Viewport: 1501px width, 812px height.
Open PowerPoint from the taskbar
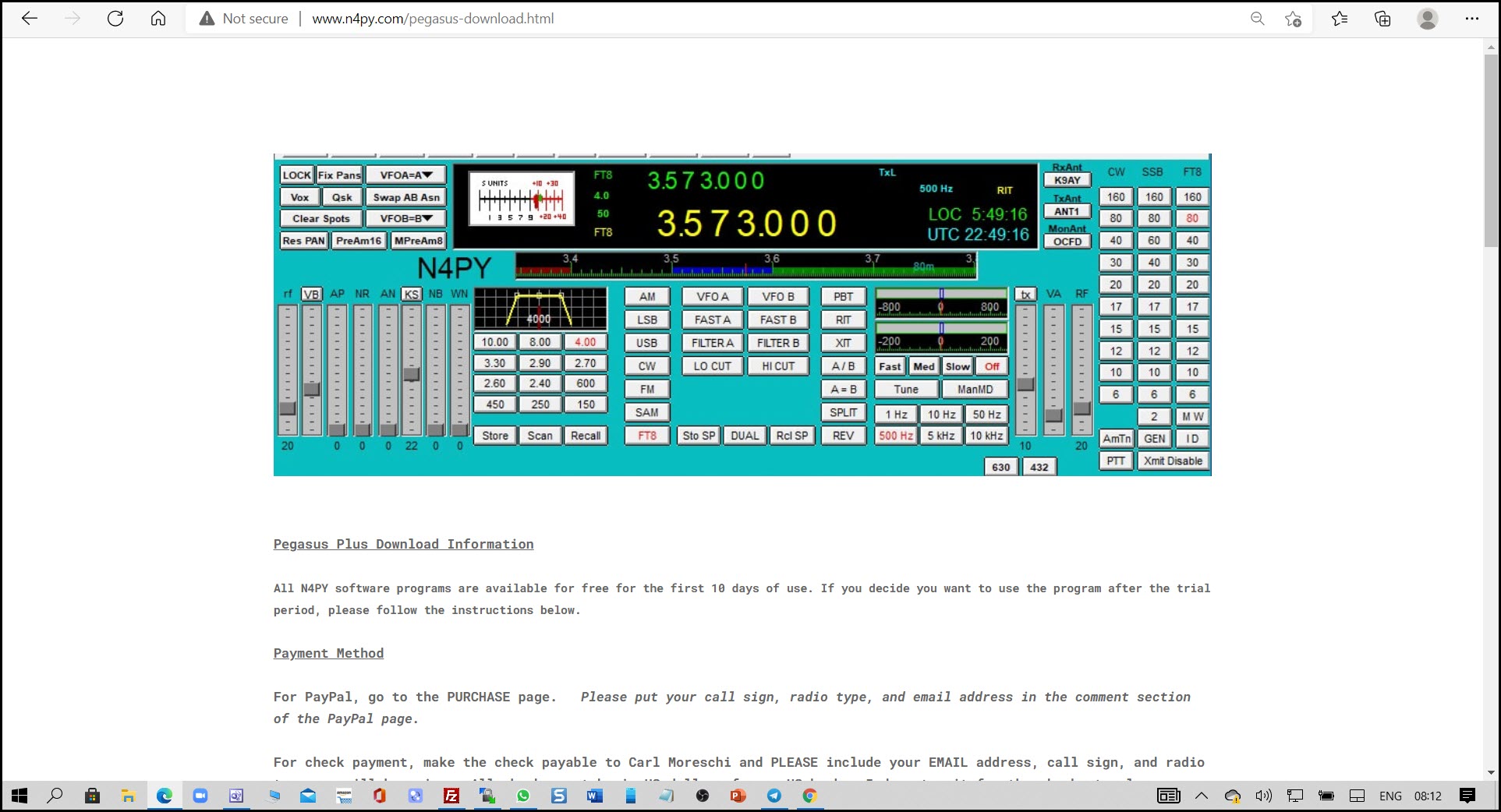pyautogui.click(x=738, y=796)
